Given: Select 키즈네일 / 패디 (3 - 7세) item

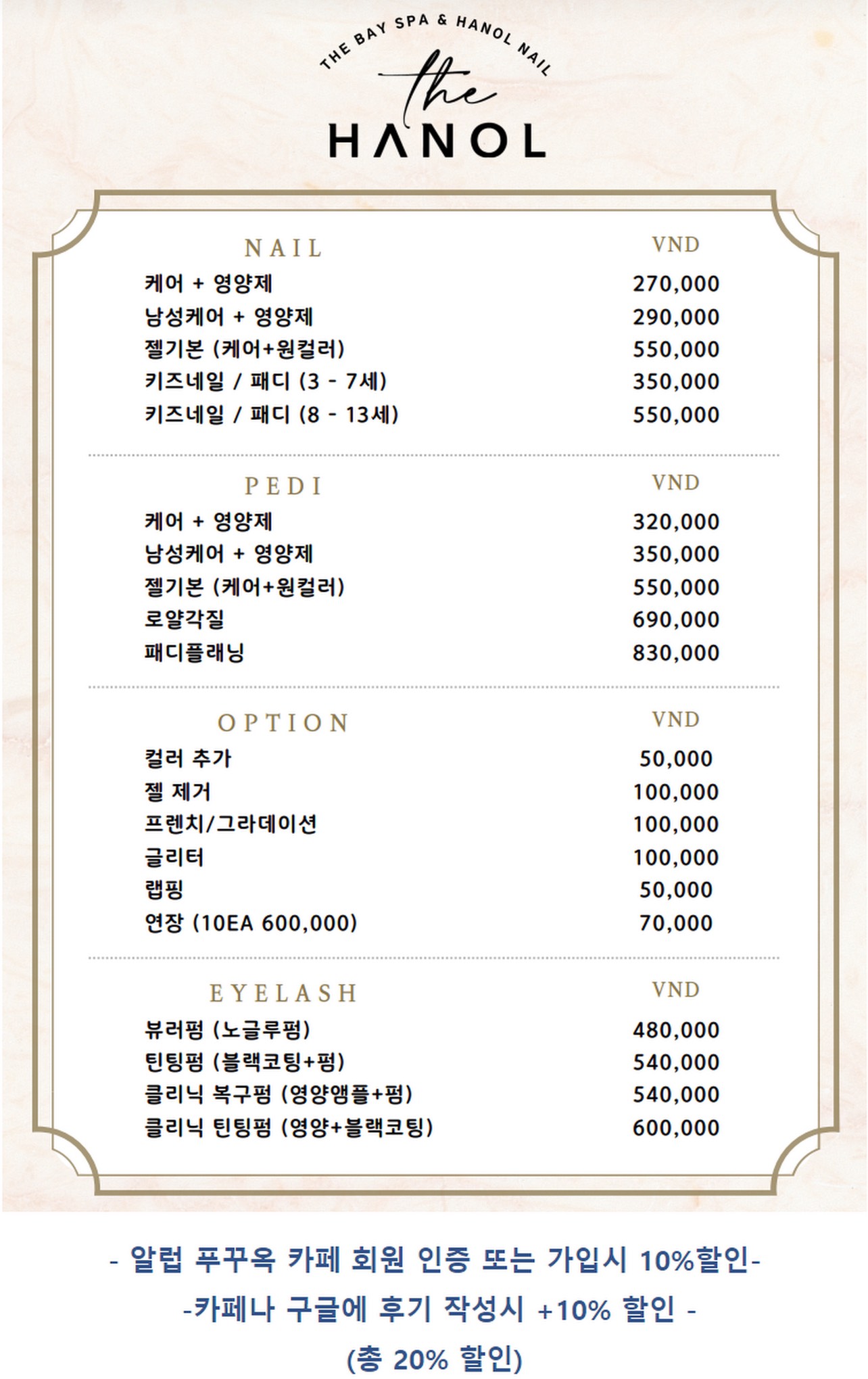Looking at the screenshot, I should click(x=432, y=381).
